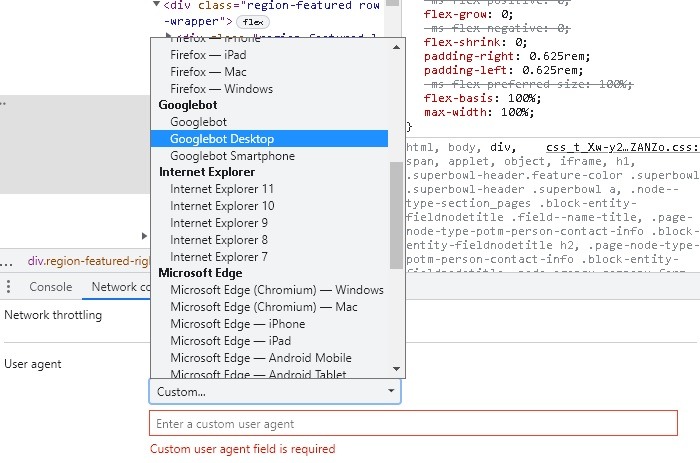
Task: Click Elements panel ellipsis on selected row
Action: pos(3,104)
